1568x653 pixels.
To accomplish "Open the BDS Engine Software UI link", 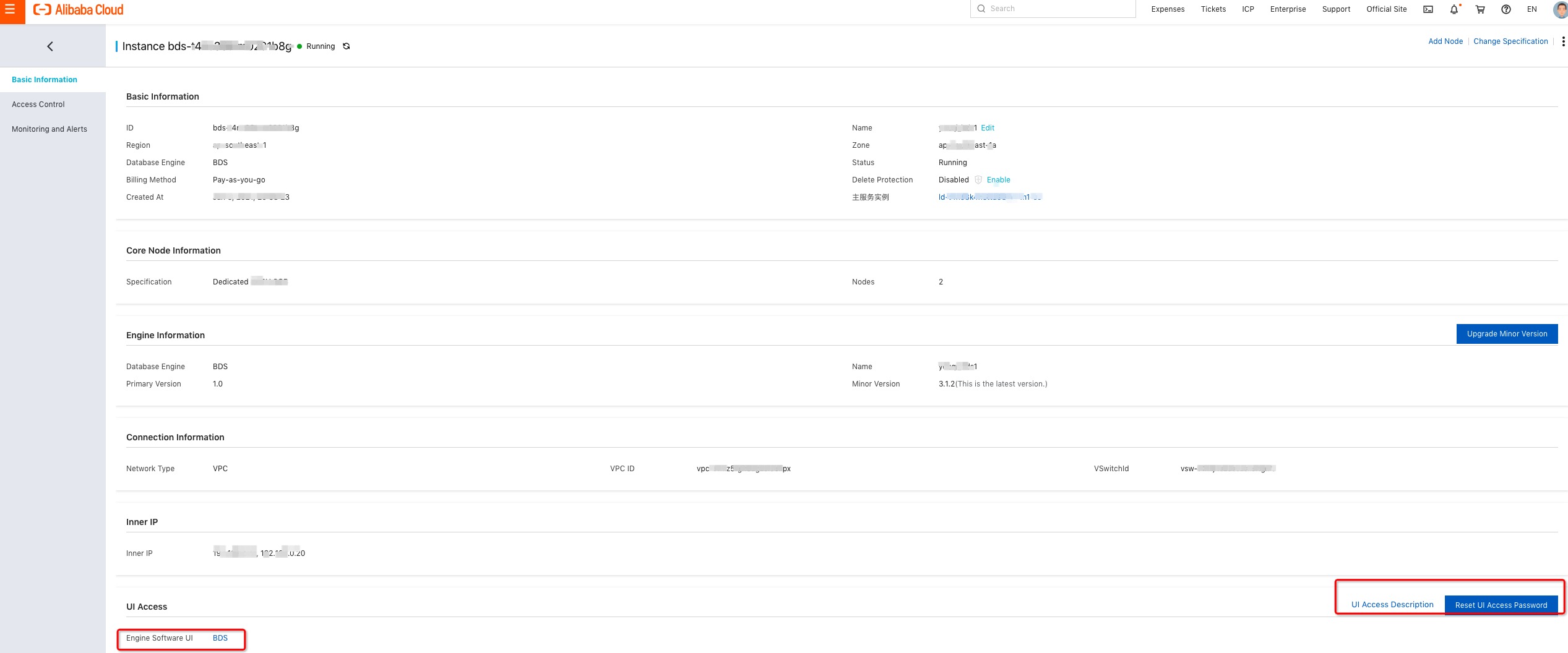I will [220, 638].
